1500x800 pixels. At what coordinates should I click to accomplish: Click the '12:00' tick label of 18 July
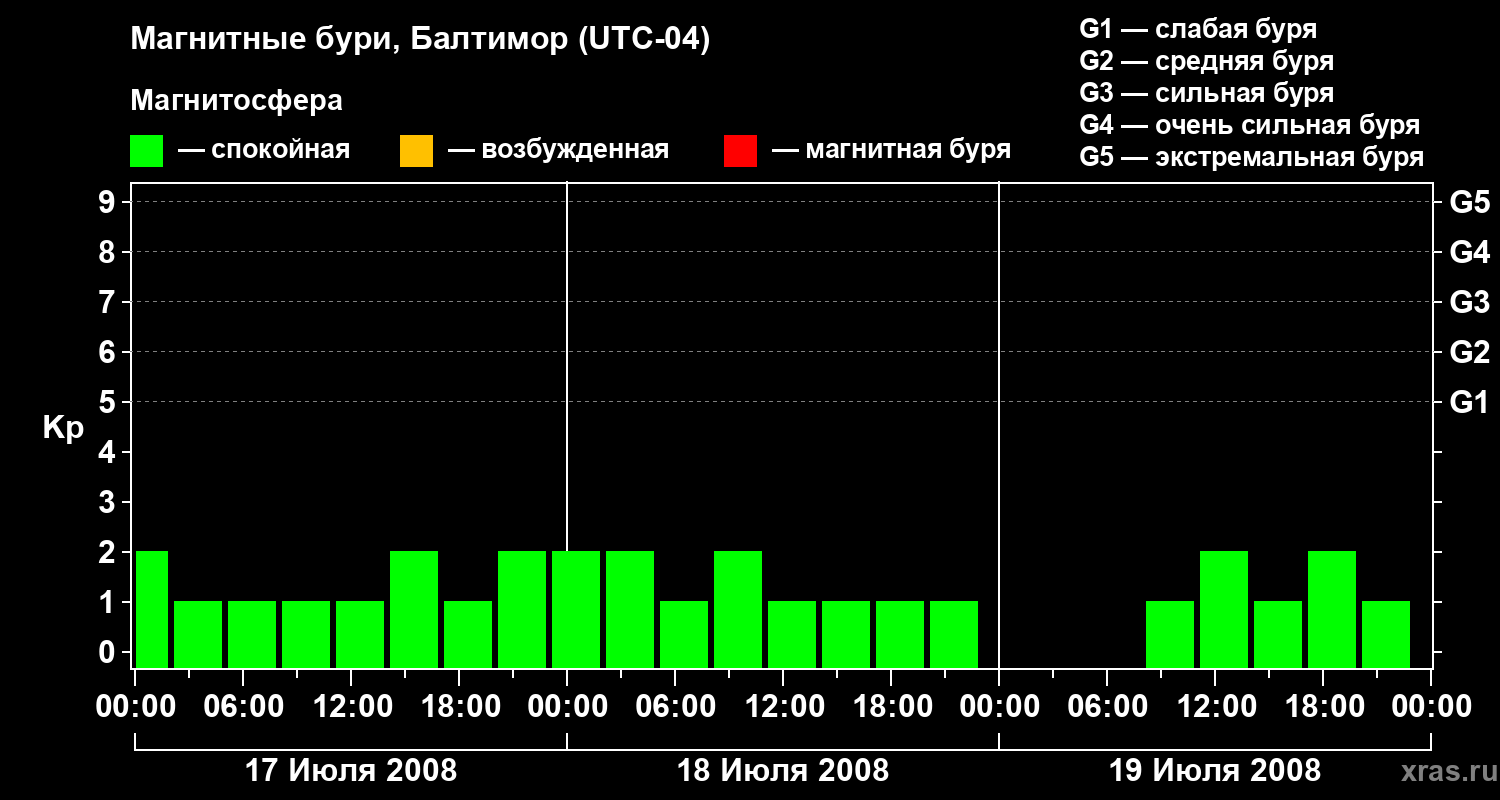(783, 707)
